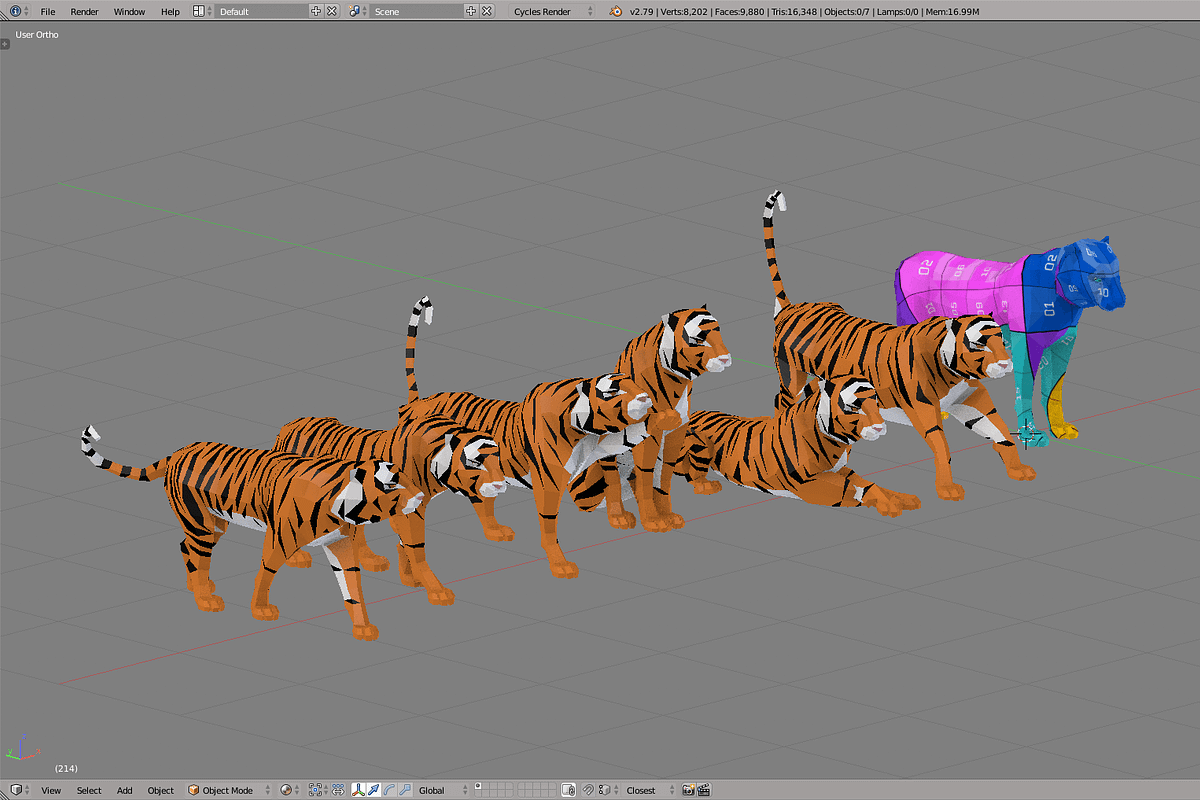Enable the rotate manipulator arc
Image resolution: width=1200 pixels, height=800 pixels.
pyautogui.click(x=389, y=790)
